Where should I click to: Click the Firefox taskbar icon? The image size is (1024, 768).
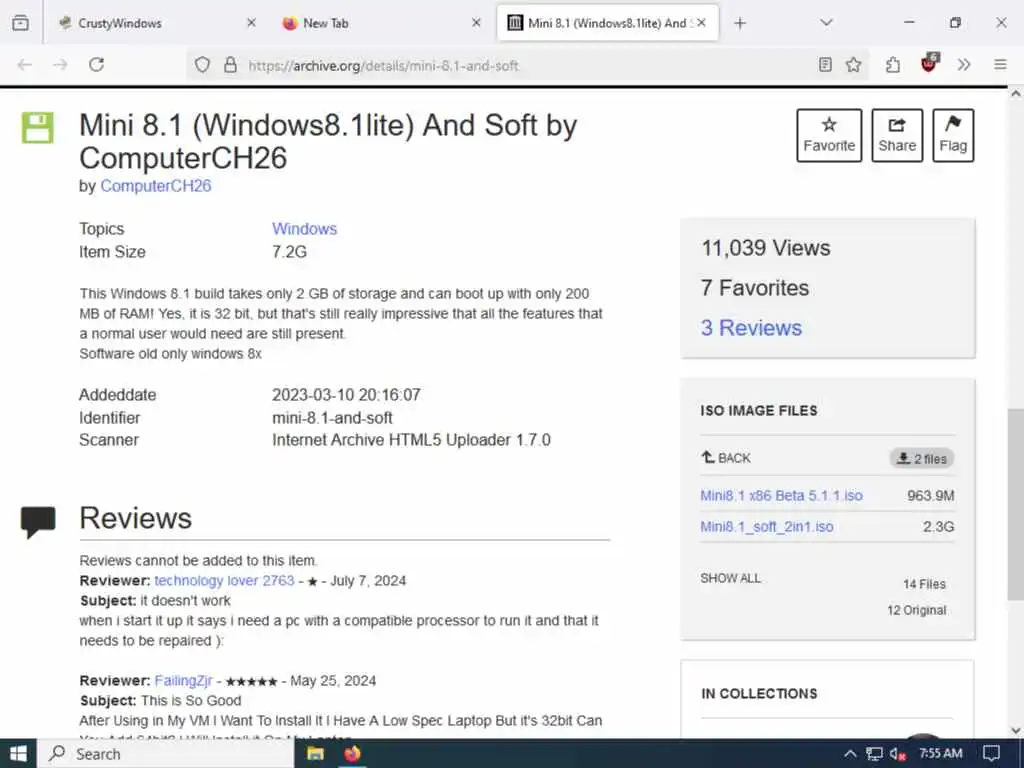[353, 754]
